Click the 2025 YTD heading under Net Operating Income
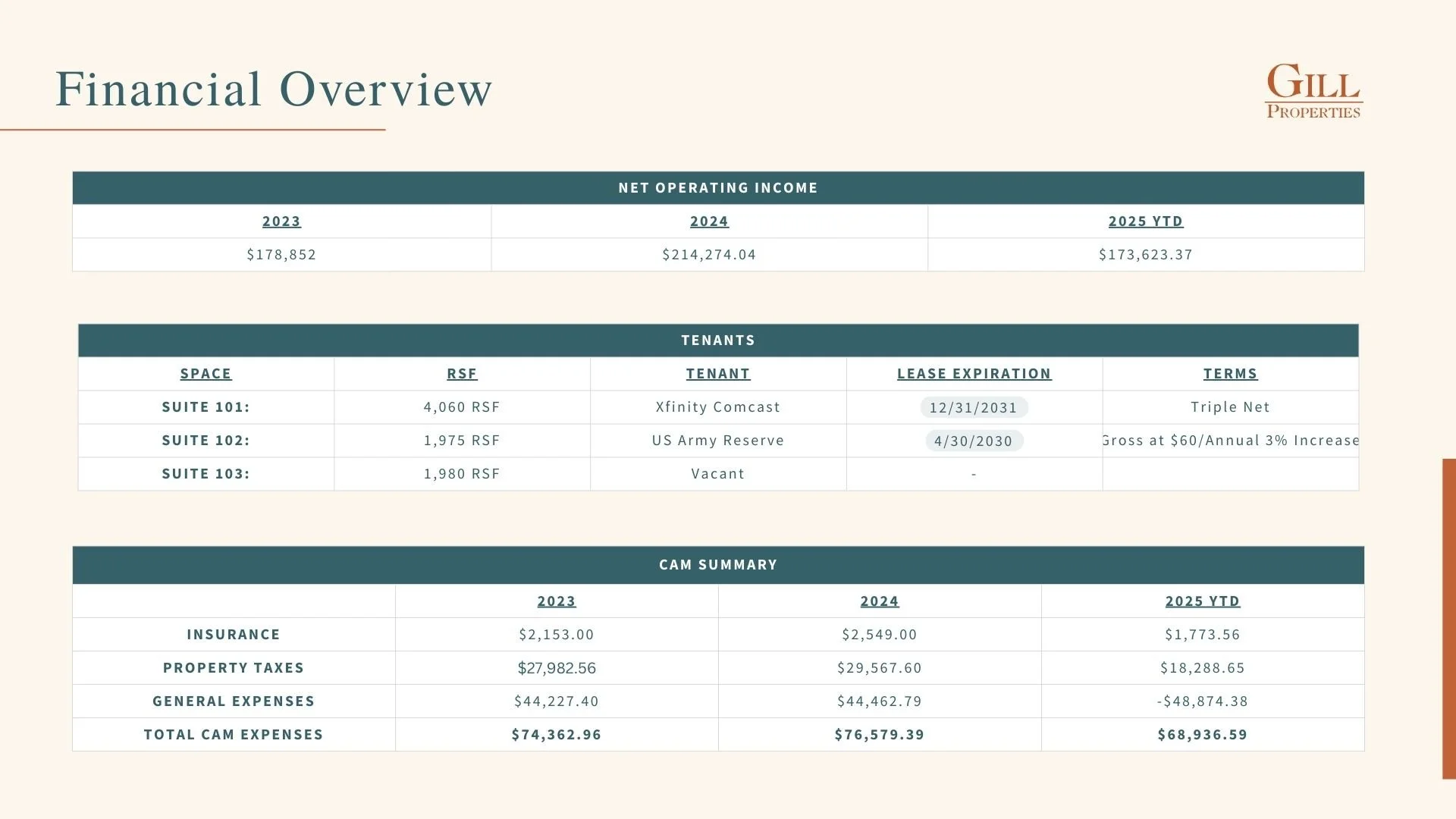 pyautogui.click(x=1145, y=221)
